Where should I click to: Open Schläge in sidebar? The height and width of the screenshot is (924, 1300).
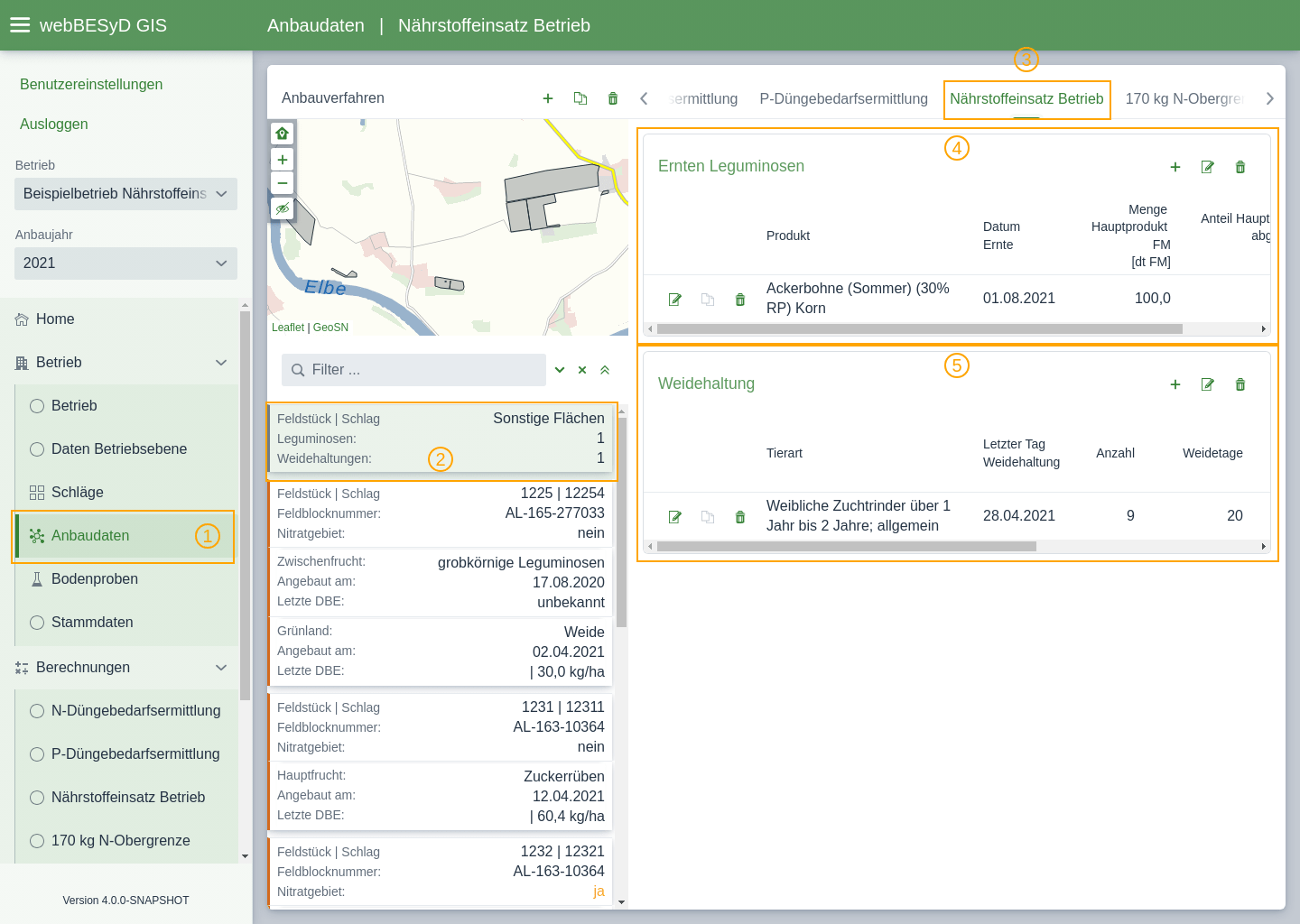(126, 493)
